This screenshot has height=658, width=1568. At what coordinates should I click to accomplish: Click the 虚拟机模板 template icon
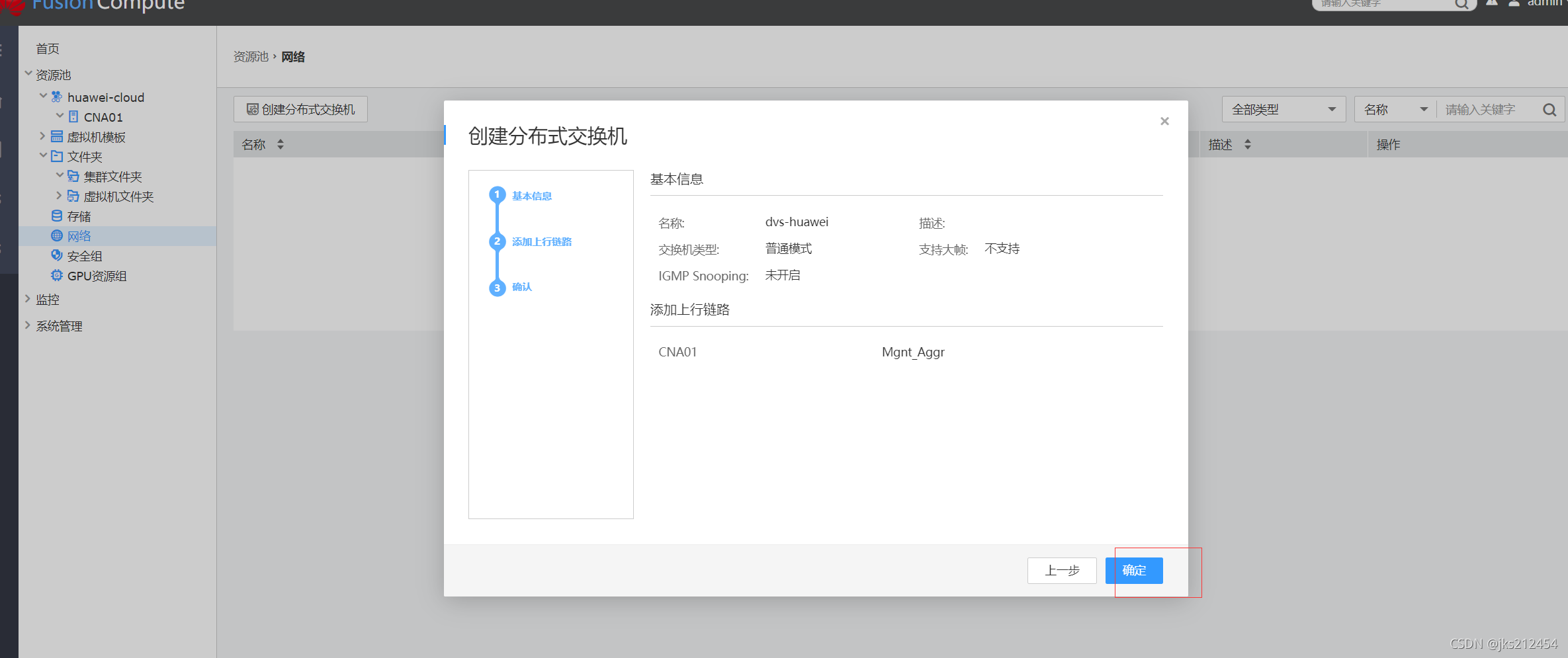tap(56, 136)
